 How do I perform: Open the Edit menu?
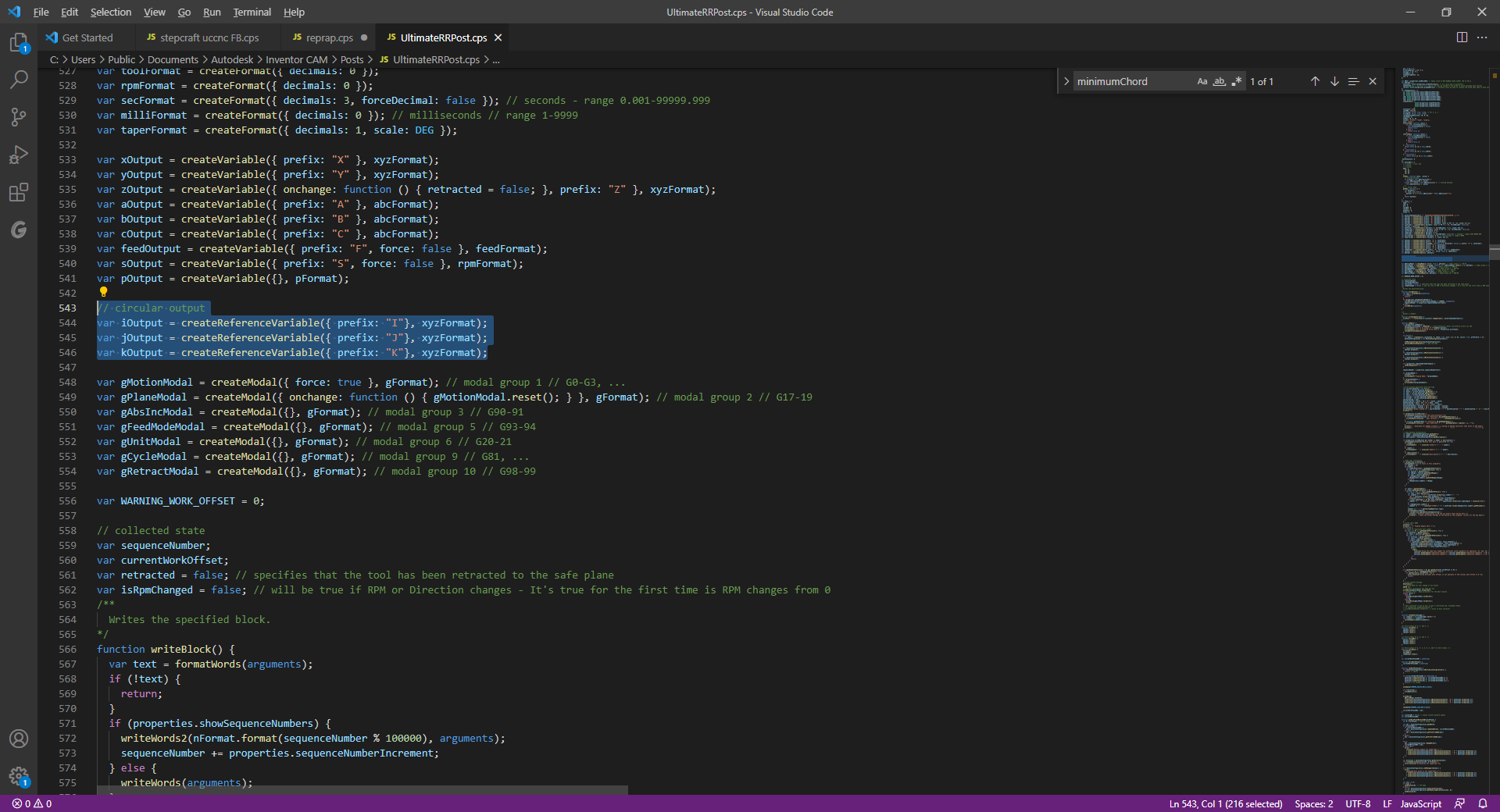[x=70, y=12]
